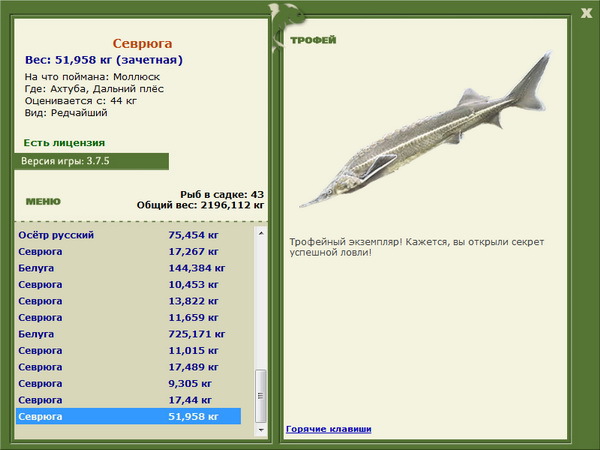Select highlighted Севрюга 51,958 кг entry
The width and height of the screenshot is (600, 450).
coord(129,416)
